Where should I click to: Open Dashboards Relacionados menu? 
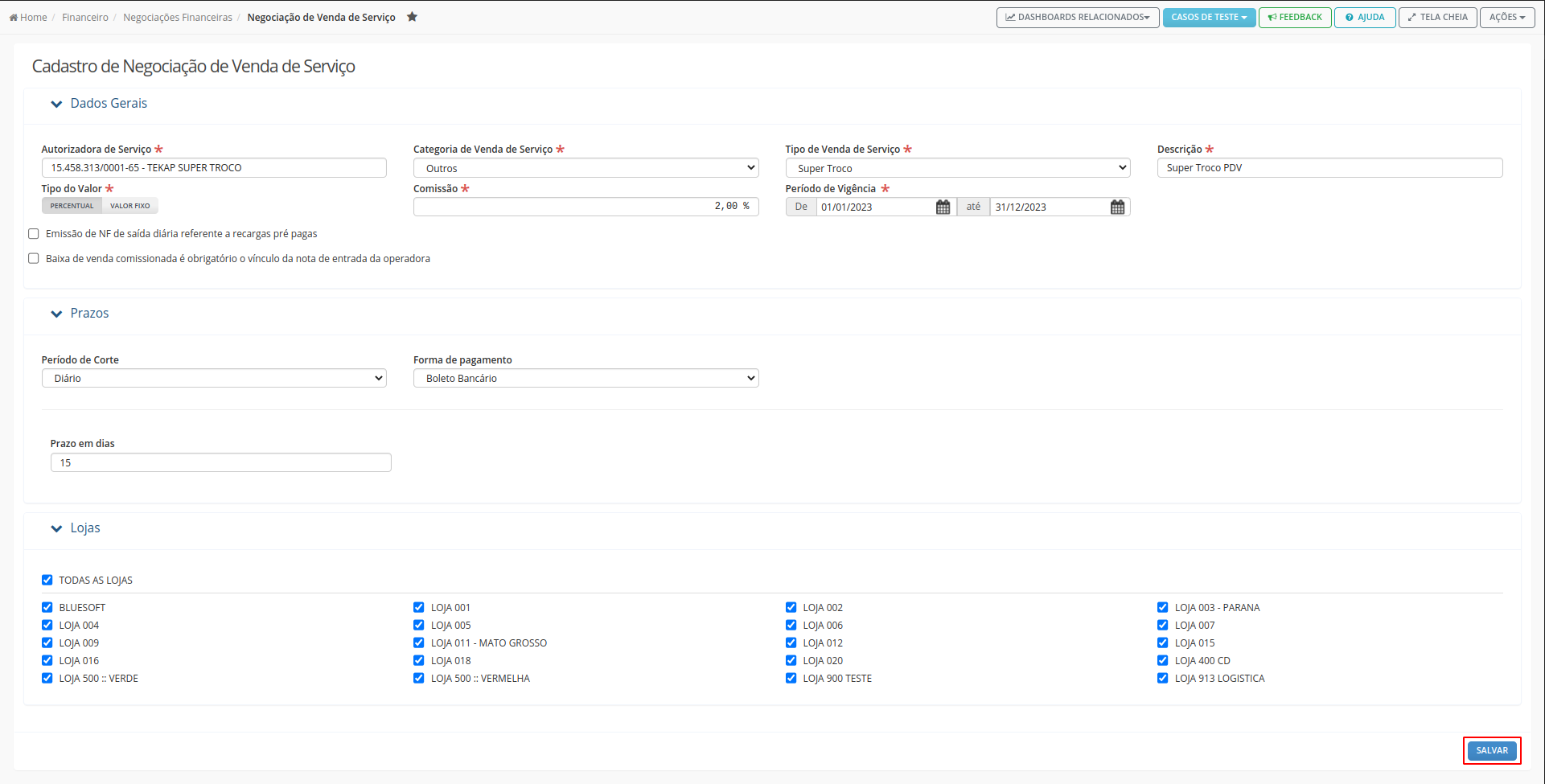tap(1077, 17)
